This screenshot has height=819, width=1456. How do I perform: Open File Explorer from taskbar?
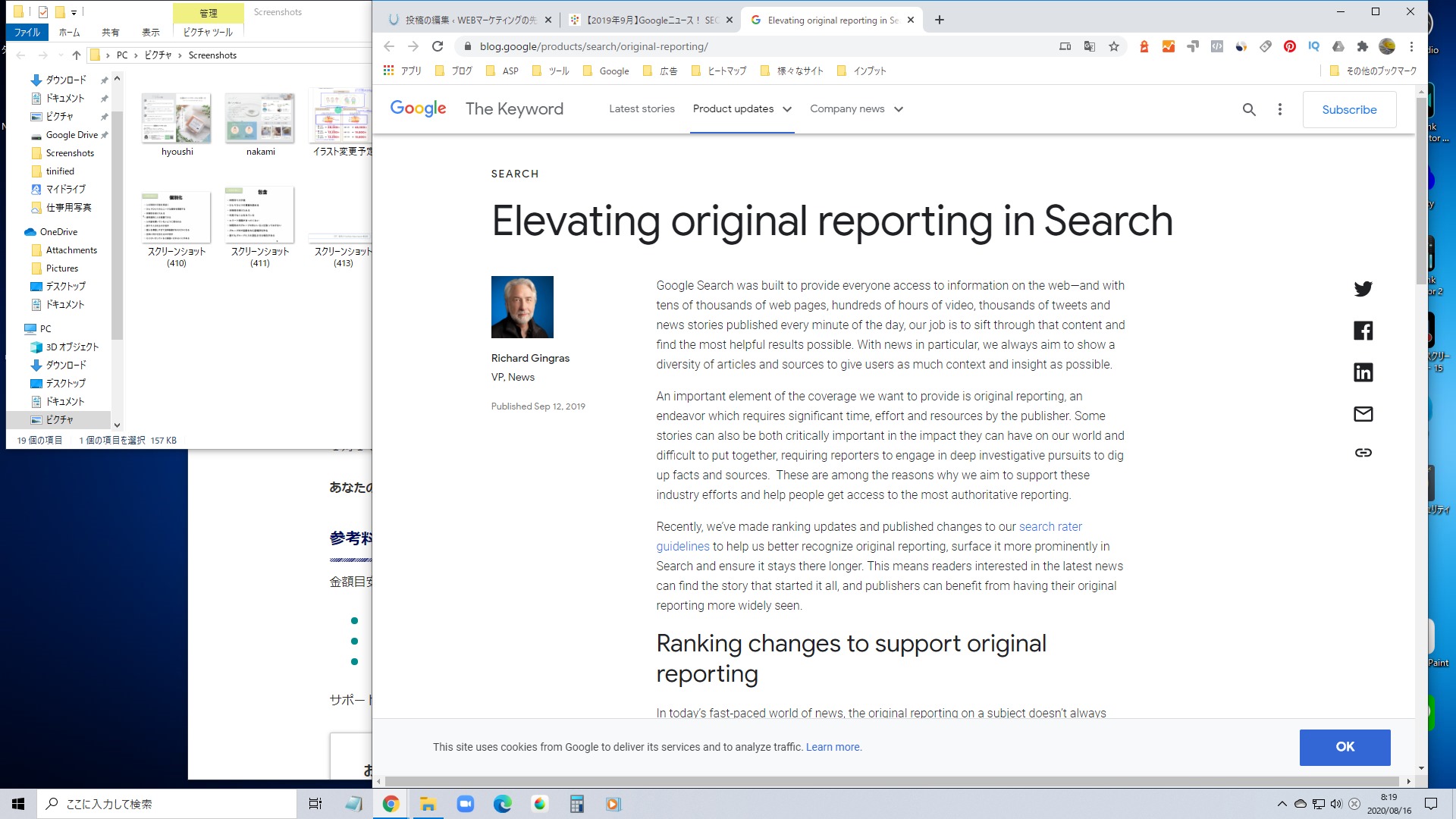(428, 804)
